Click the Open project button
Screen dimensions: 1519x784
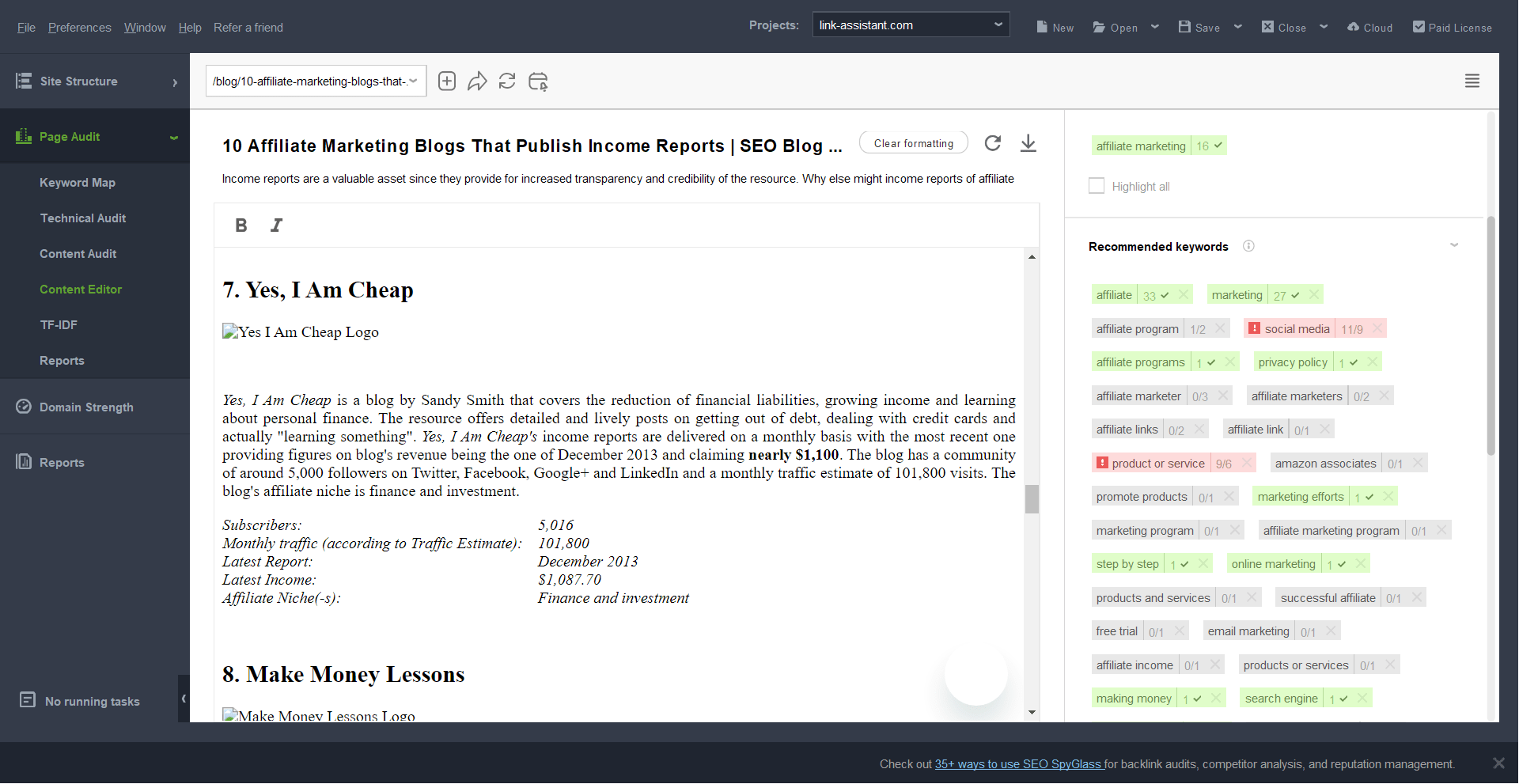(x=1116, y=27)
